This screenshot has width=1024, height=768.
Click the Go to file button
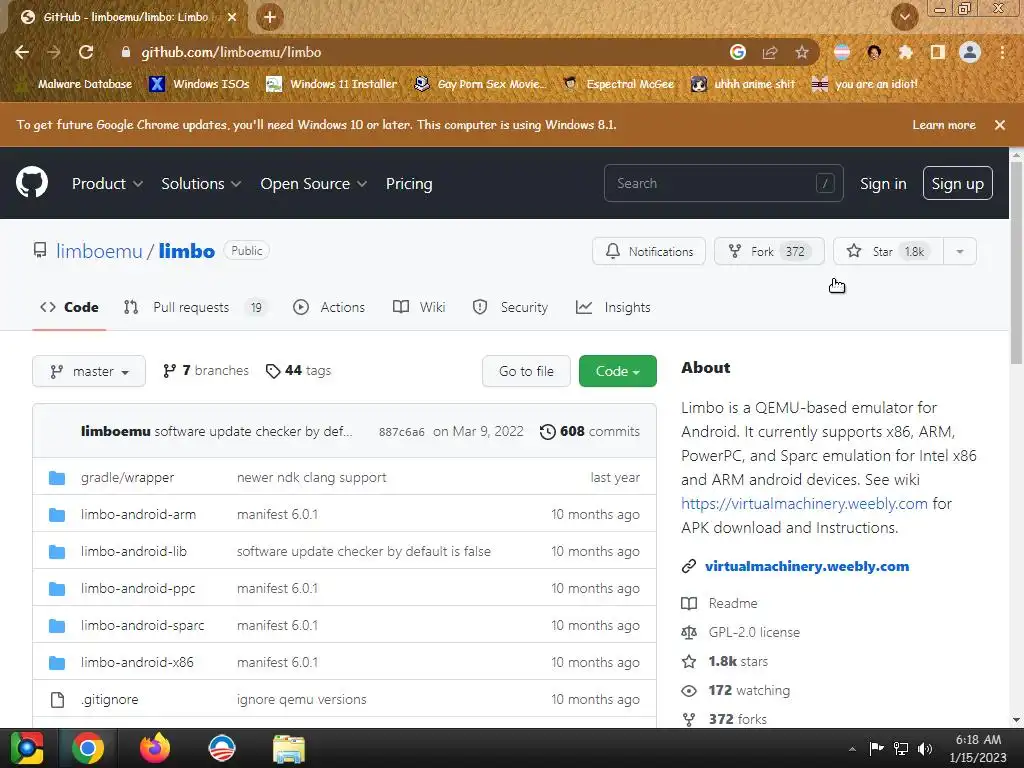click(x=526, y=371)
